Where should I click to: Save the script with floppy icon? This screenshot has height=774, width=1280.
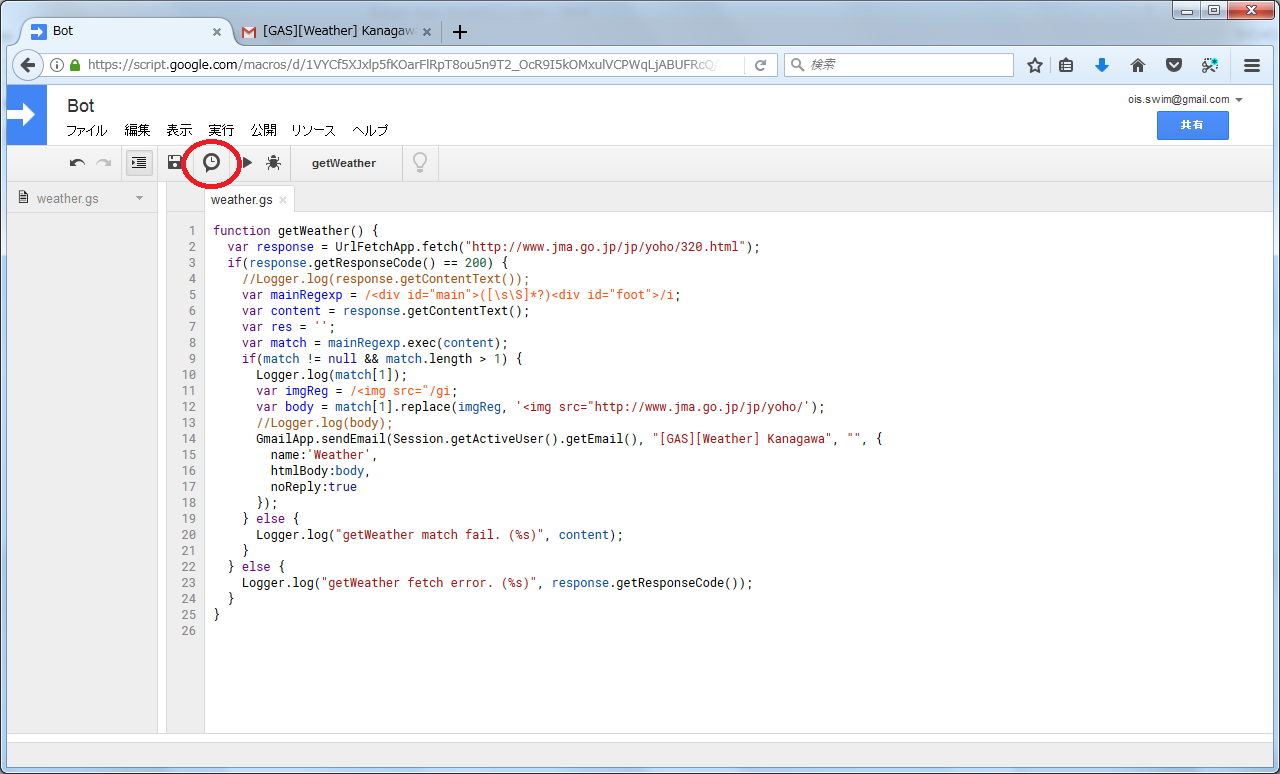pos(175,162)
